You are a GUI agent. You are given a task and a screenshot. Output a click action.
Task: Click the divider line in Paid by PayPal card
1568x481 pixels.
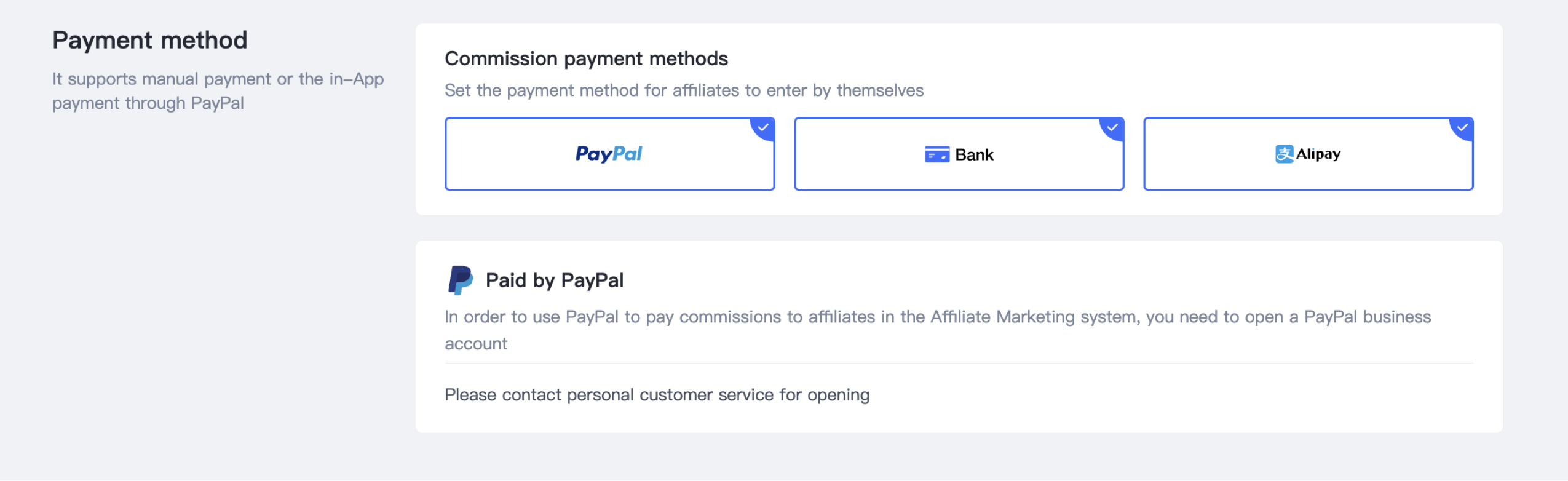pyautogui.click(x=959, y=364)
